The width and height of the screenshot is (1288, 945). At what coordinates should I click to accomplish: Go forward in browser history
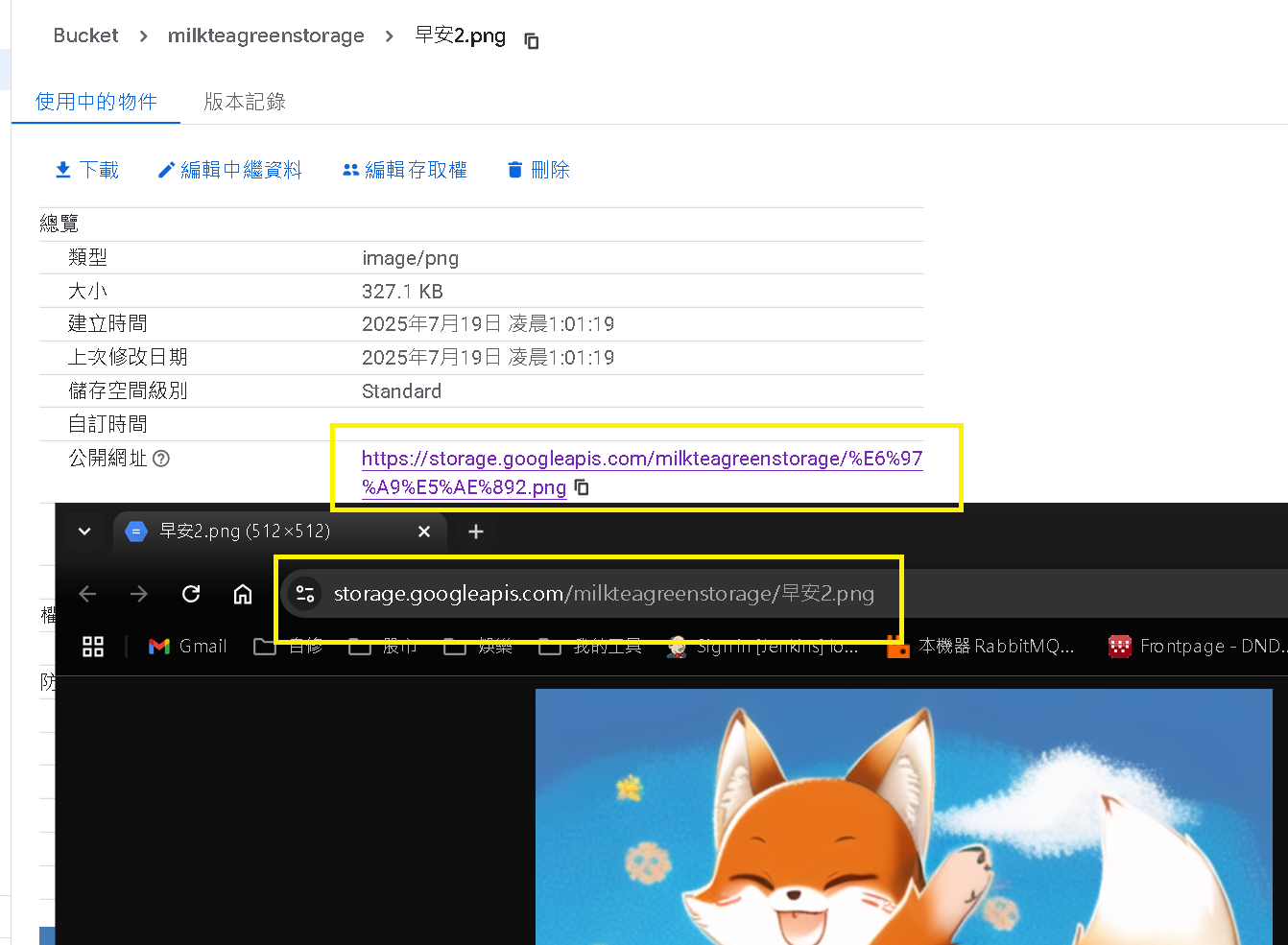click(139, 594)
